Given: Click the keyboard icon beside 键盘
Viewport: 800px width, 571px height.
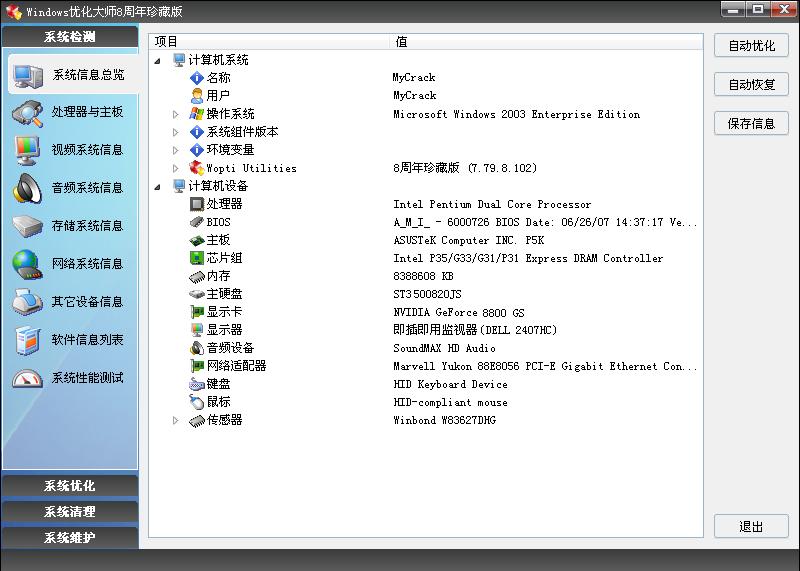Looking at the screenshot, I should 197,384.
